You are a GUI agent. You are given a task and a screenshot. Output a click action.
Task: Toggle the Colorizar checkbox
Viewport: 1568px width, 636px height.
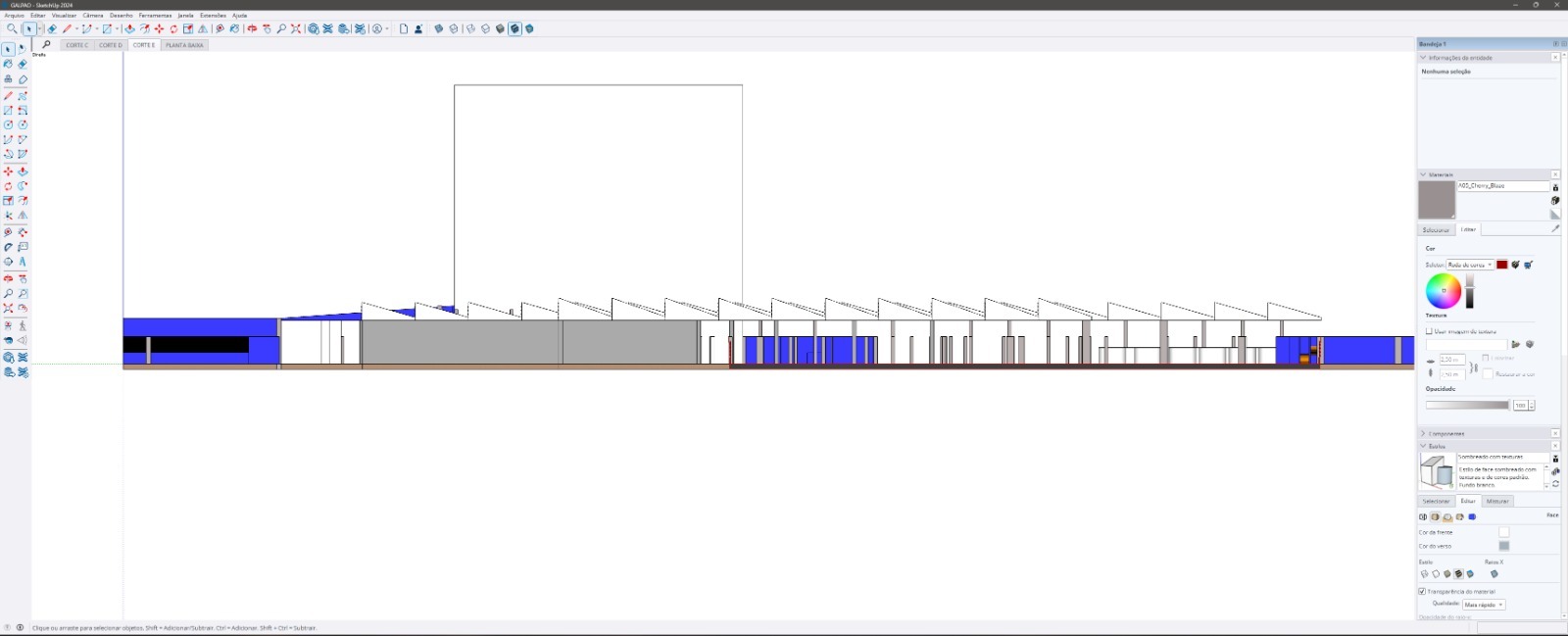coord(1486,358)
